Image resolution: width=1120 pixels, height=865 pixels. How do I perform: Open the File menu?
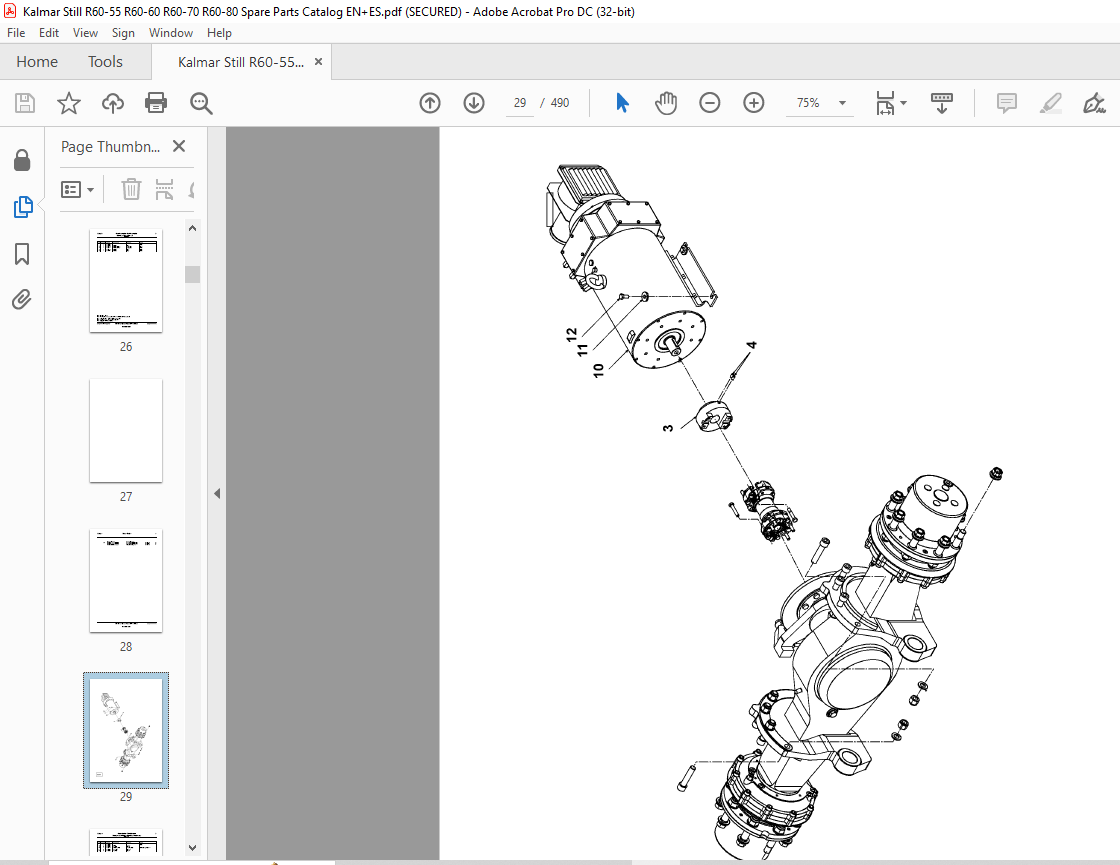(x=16, y=33)
